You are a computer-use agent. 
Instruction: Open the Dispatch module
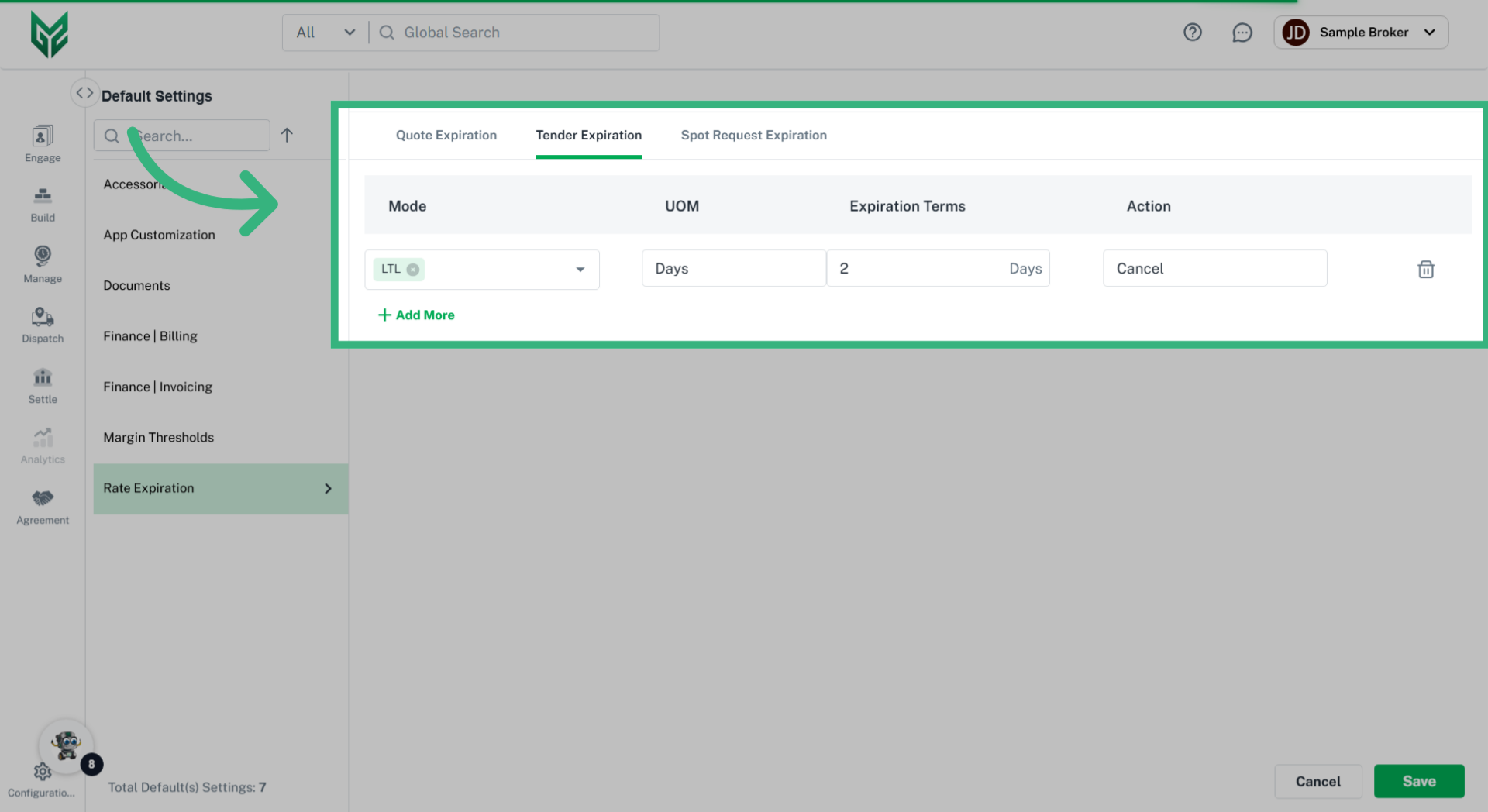43,325
